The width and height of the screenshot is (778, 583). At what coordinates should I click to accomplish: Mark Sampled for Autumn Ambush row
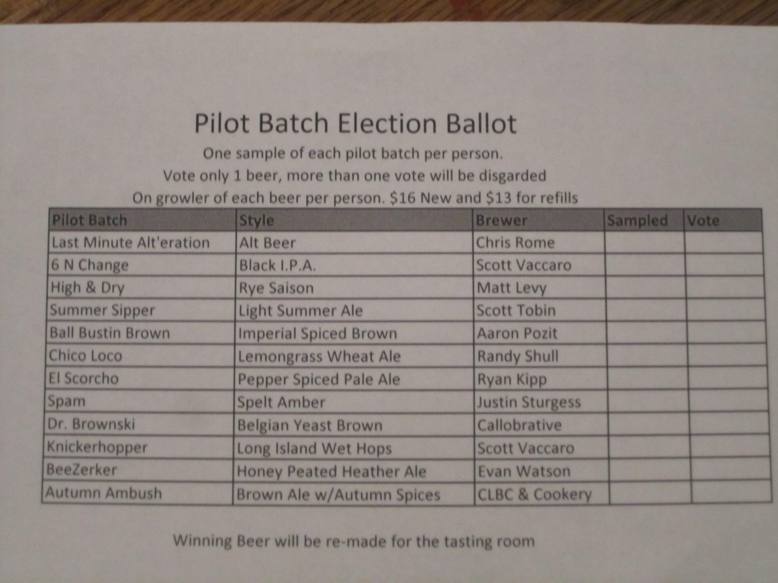pos(644,493)
